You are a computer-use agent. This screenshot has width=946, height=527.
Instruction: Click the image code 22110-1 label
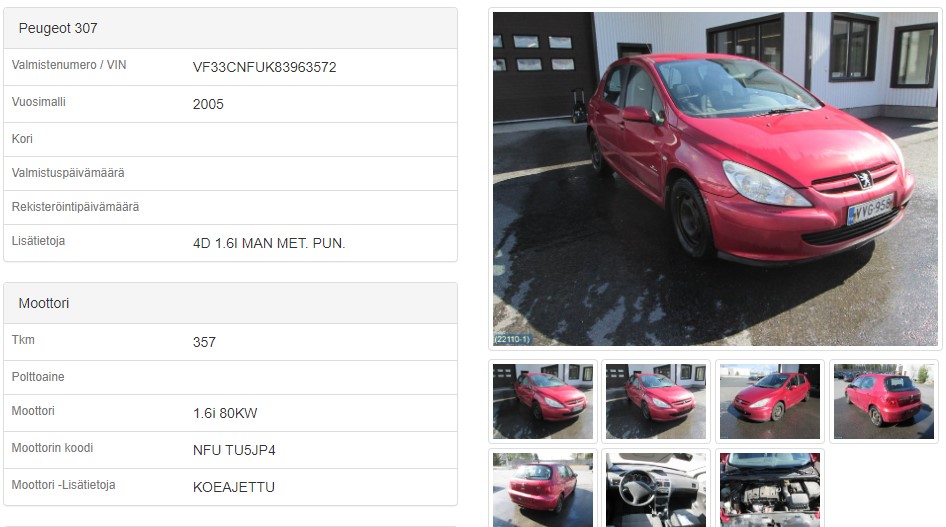[x=512, y=339]
